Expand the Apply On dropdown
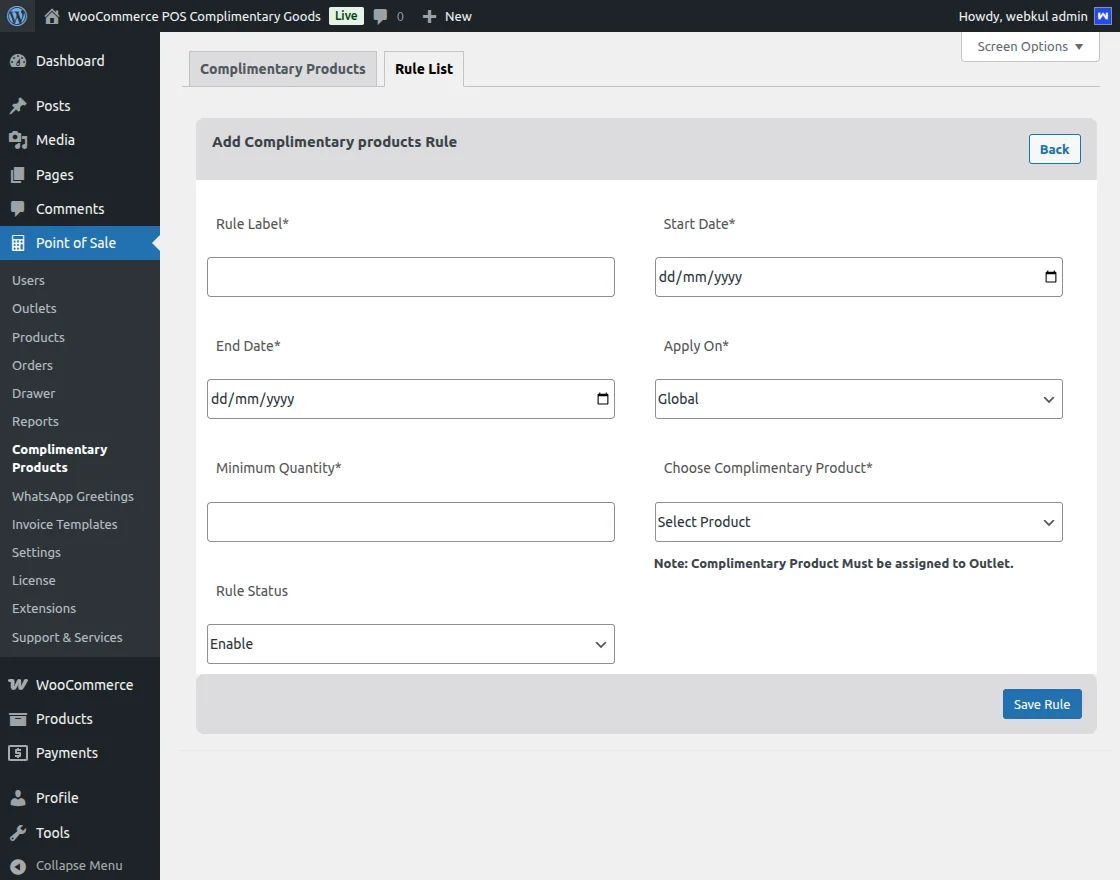The width and height of the screenshot is (1120, 880). coord(858,399)
